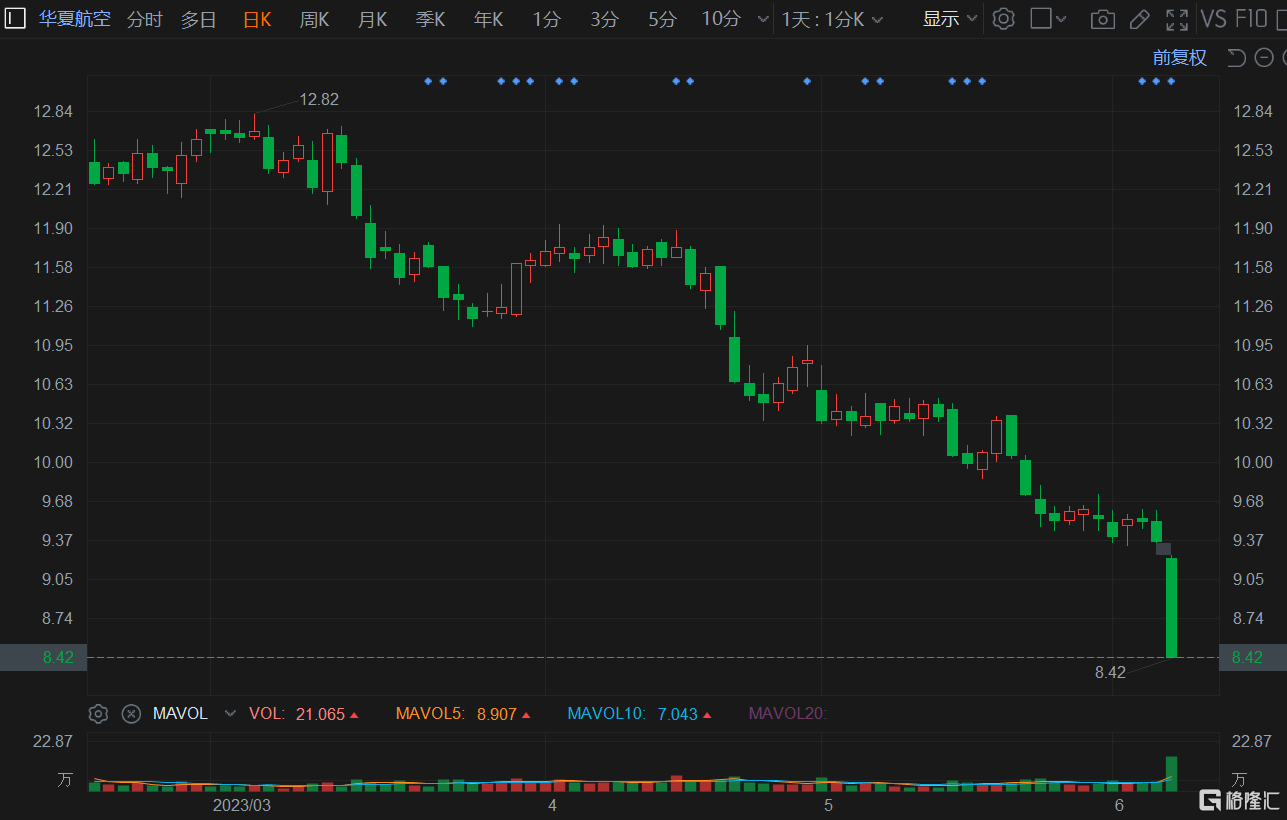Click the 12.82 high price annotation
This screenshot has width=1287, height=820.
[319, 99]
